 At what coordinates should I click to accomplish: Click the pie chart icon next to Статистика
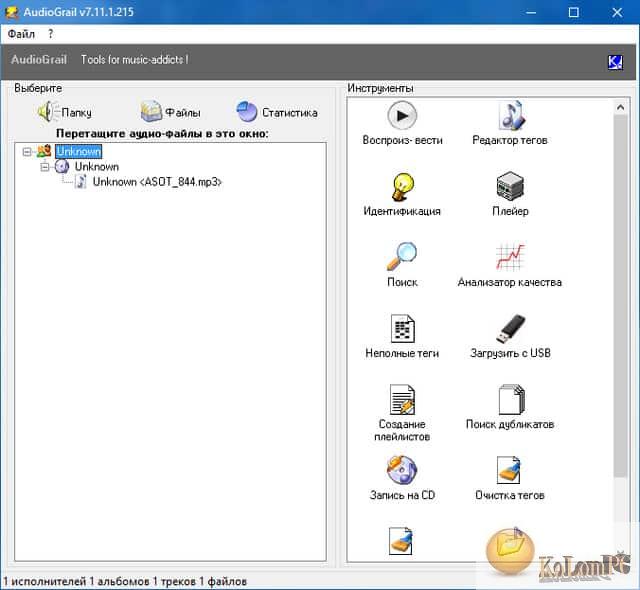point(247,111)
